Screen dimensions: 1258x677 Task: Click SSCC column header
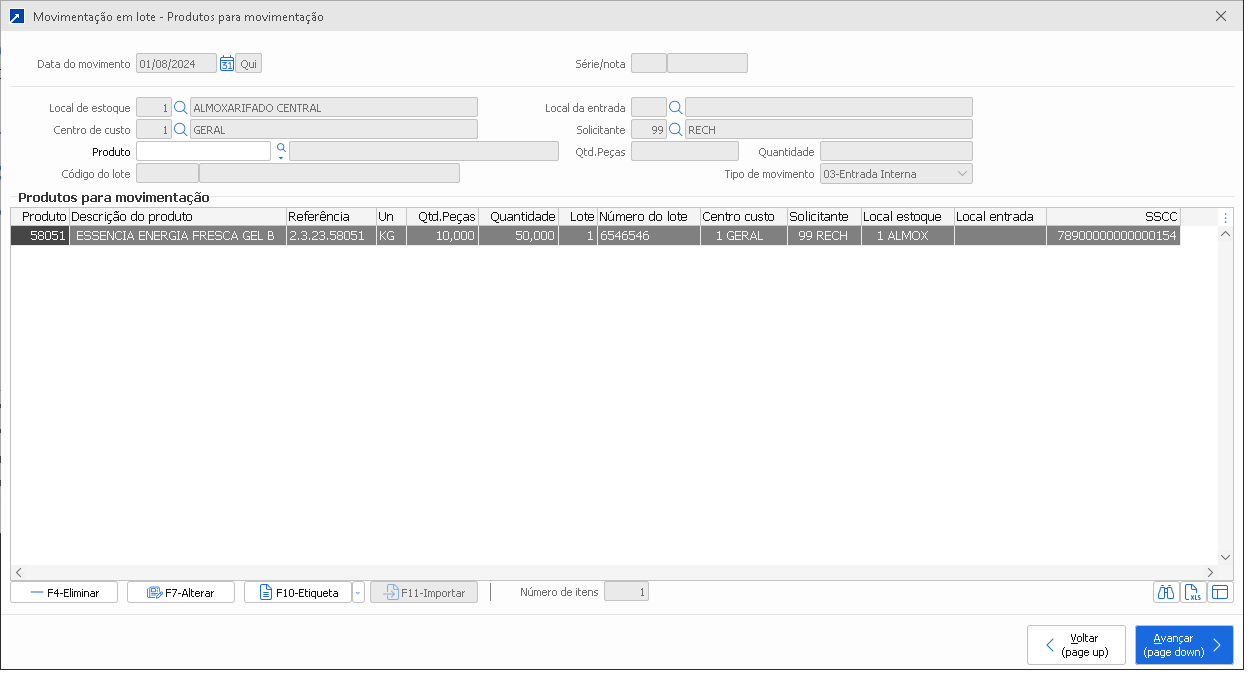[x=1114, y=217]
